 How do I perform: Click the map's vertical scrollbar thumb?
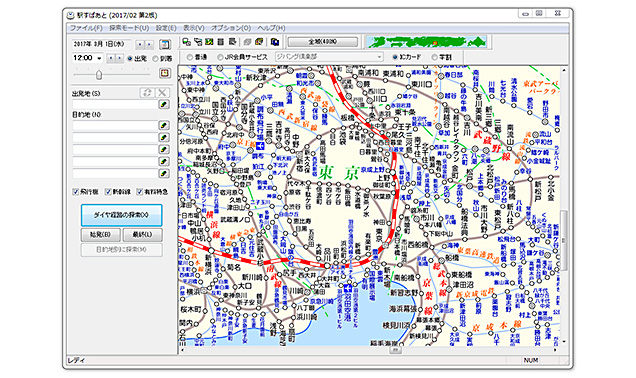pos(563,240)
